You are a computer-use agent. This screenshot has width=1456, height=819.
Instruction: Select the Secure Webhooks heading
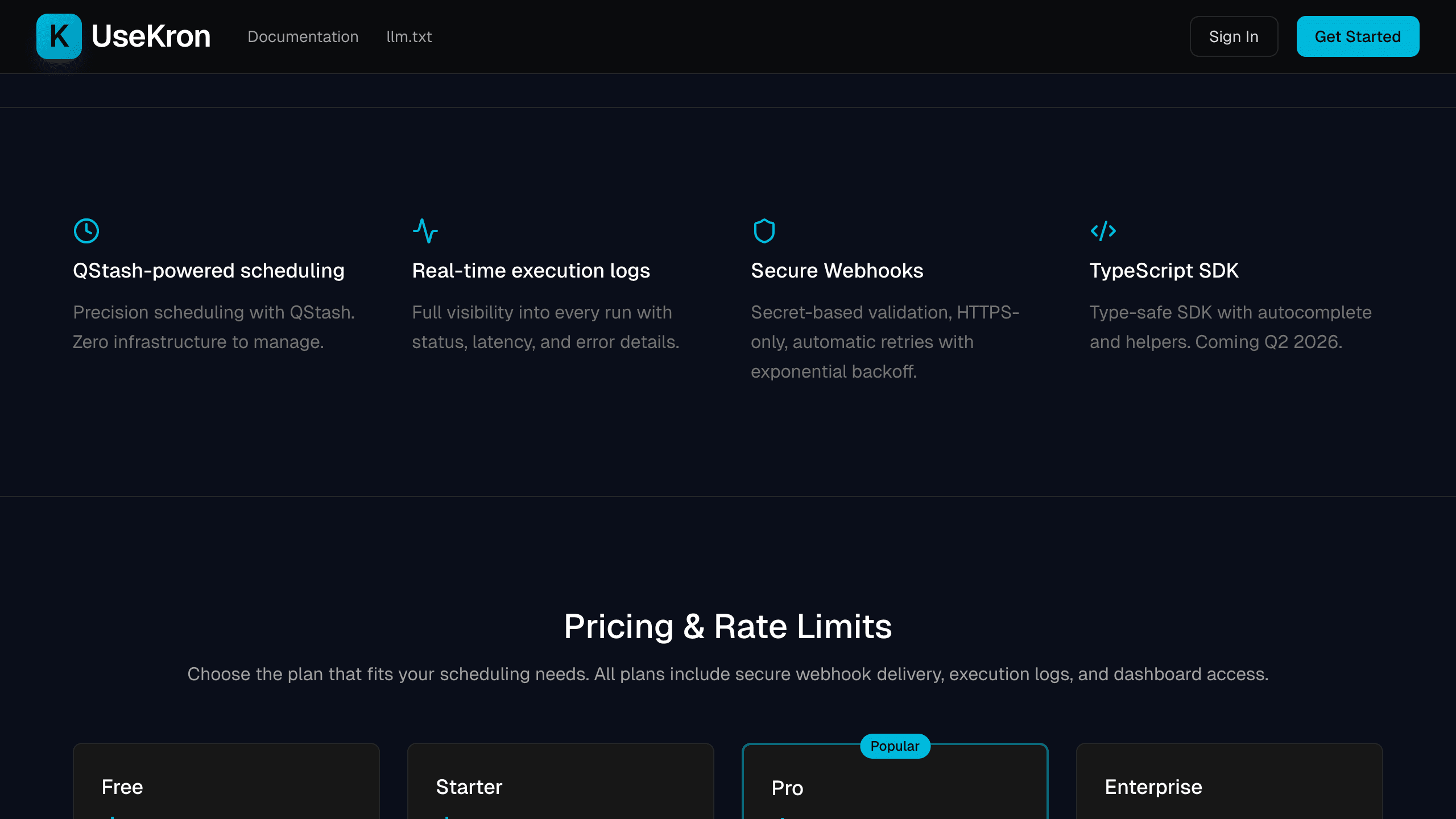837,271
